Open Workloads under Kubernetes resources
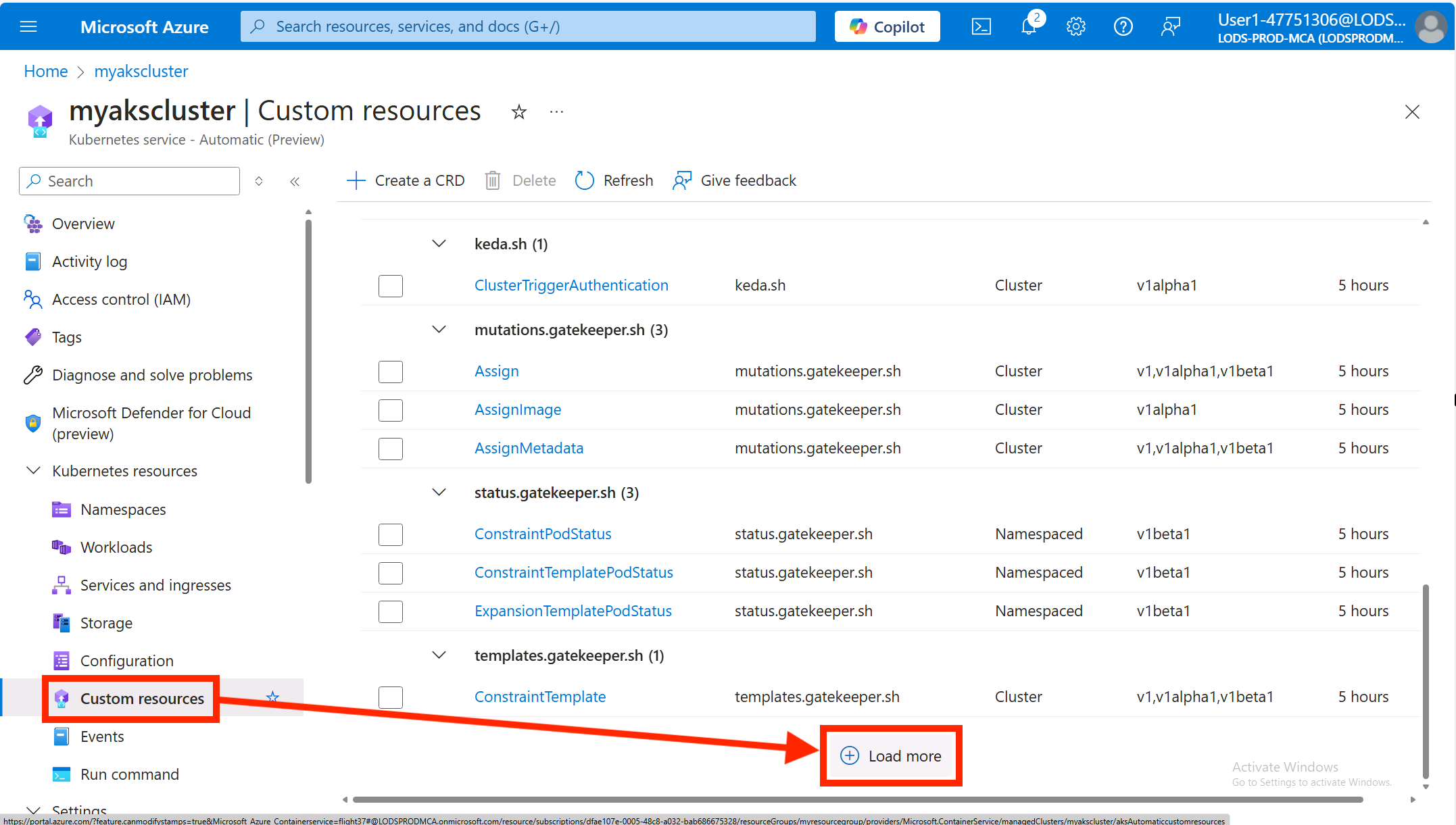Viewport: 1456px width, 825px height. pos(116,547)
